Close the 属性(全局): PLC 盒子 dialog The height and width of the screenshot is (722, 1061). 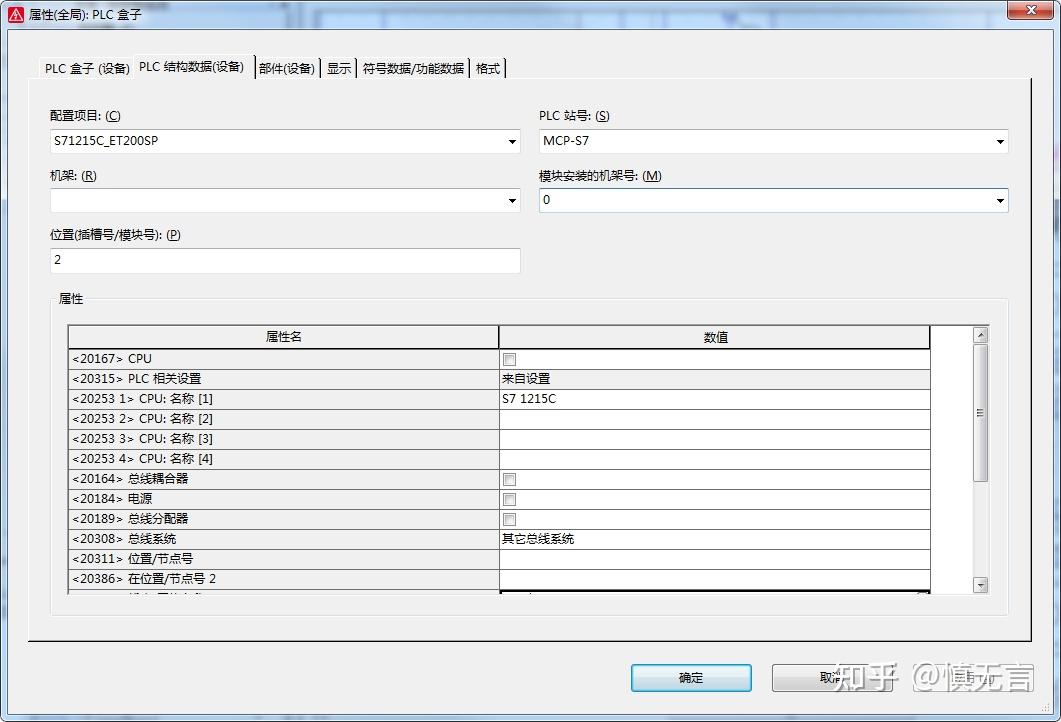pyautogui.click(x=1030, y=10)
